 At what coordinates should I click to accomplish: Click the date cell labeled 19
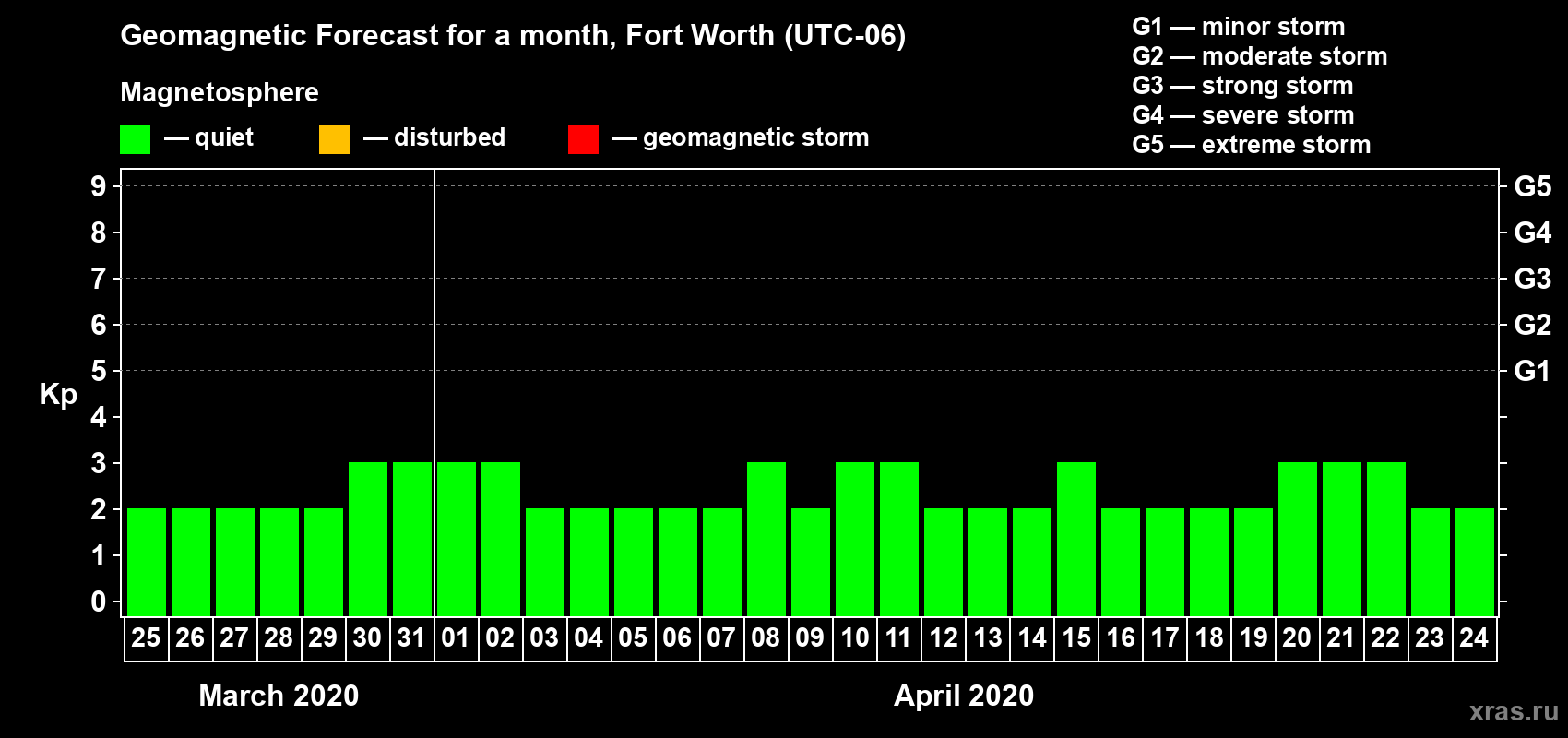(1253, 638)
